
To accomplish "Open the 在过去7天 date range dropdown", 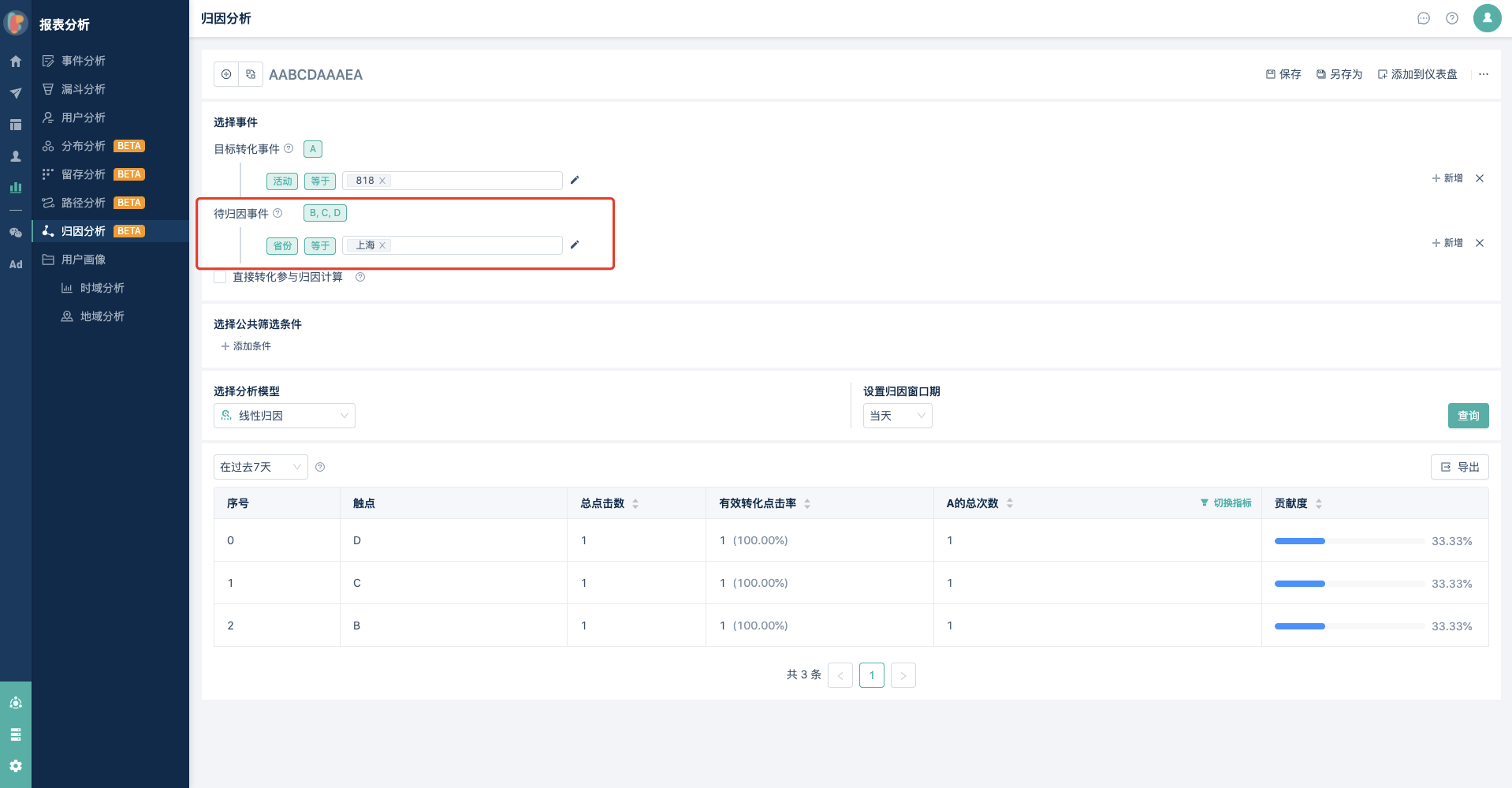I will tap(260, 467).
